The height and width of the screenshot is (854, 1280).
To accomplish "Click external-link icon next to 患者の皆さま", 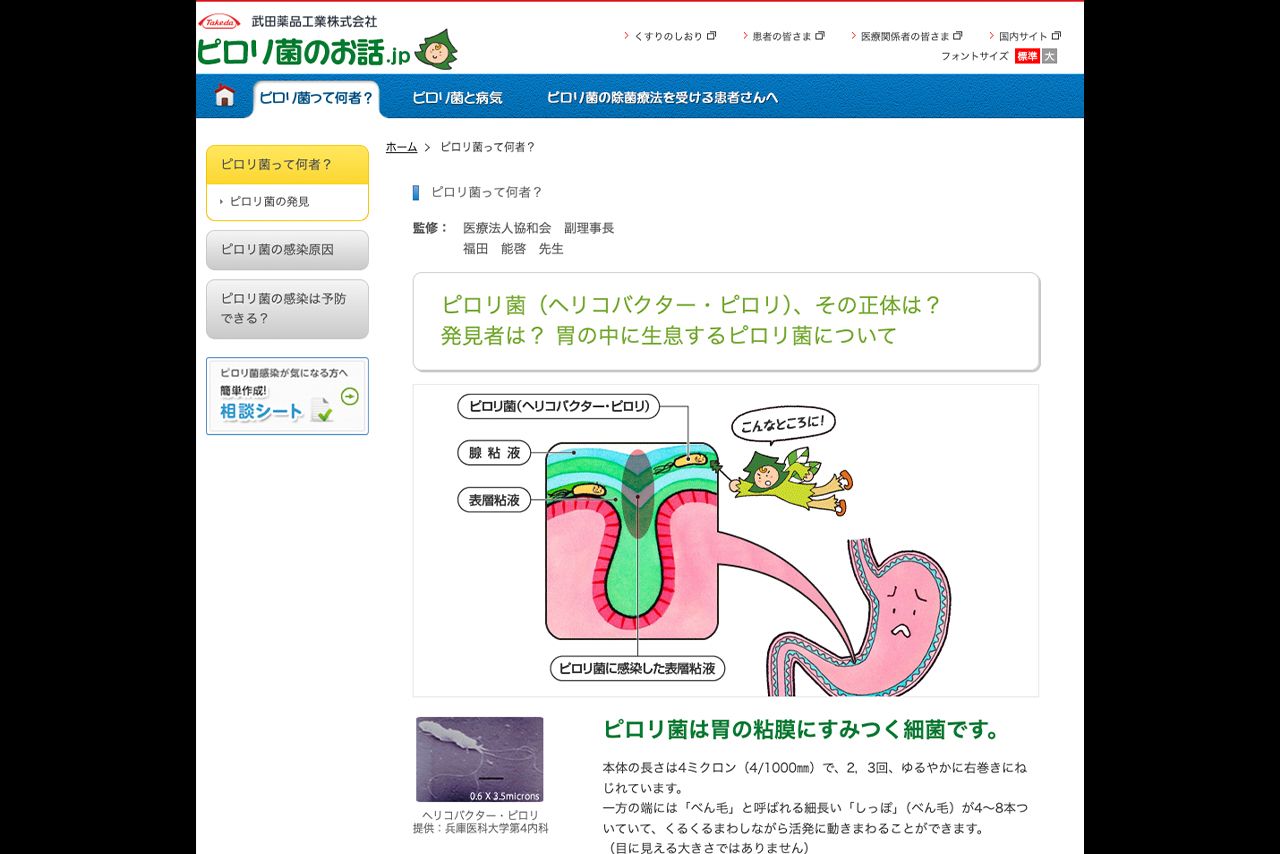I will click(820, 36).
